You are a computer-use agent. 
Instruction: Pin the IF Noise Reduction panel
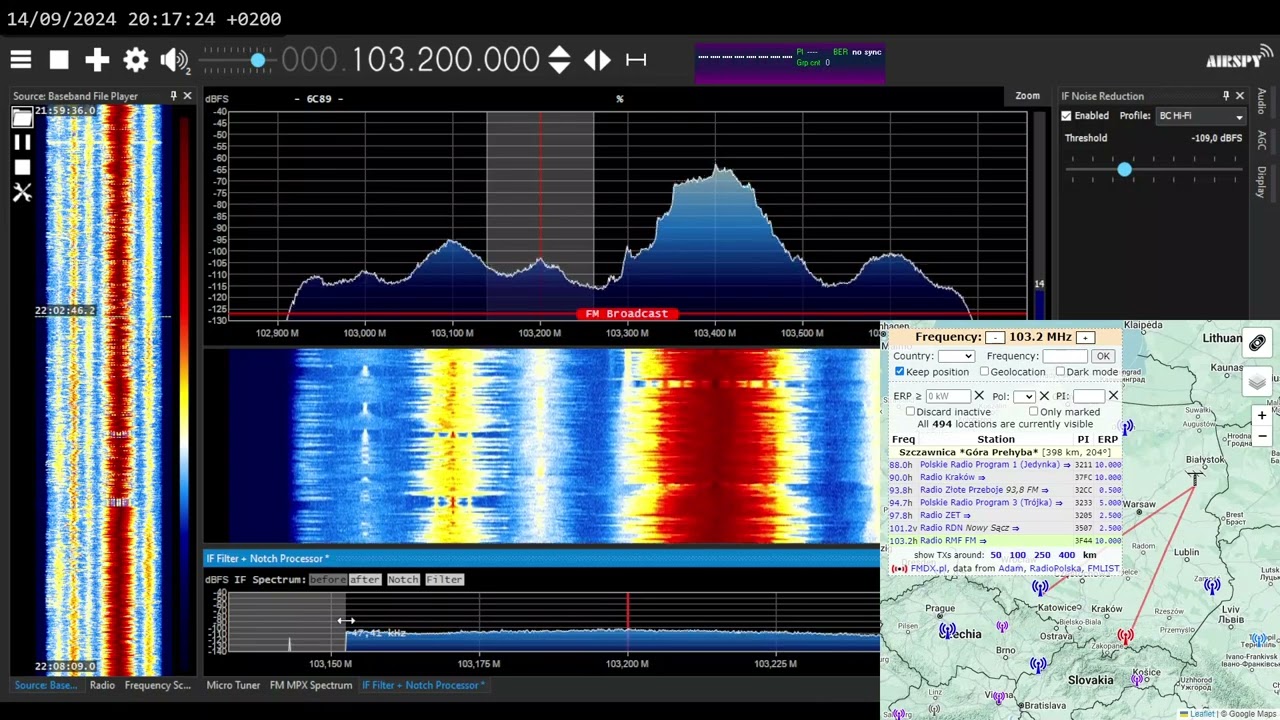pyautogui.click(x=1226, y=96)
